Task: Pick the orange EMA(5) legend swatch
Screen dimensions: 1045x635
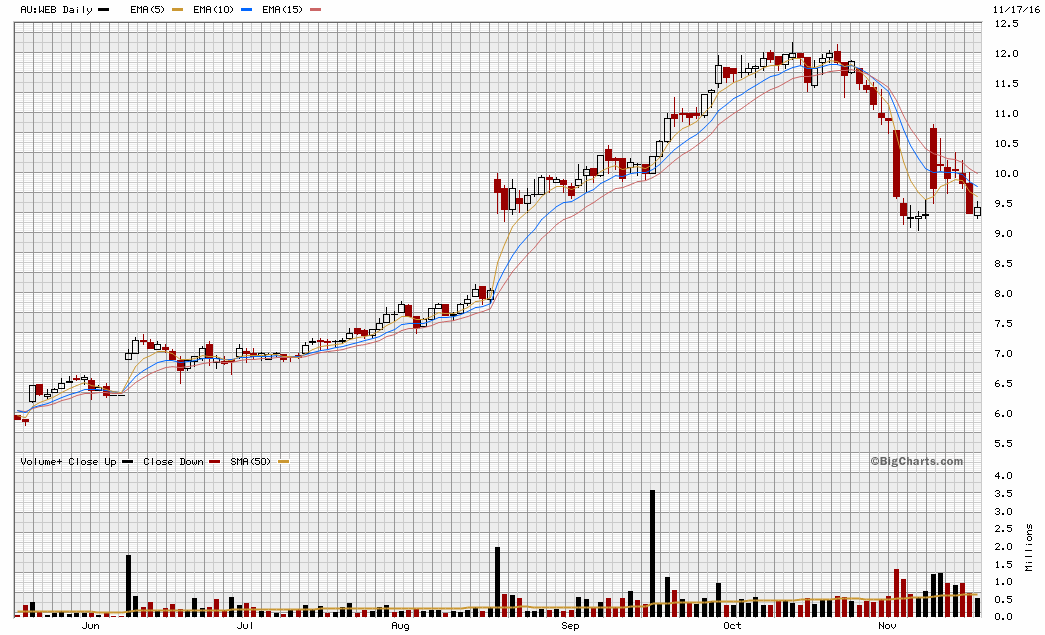Action: point(177,10)
